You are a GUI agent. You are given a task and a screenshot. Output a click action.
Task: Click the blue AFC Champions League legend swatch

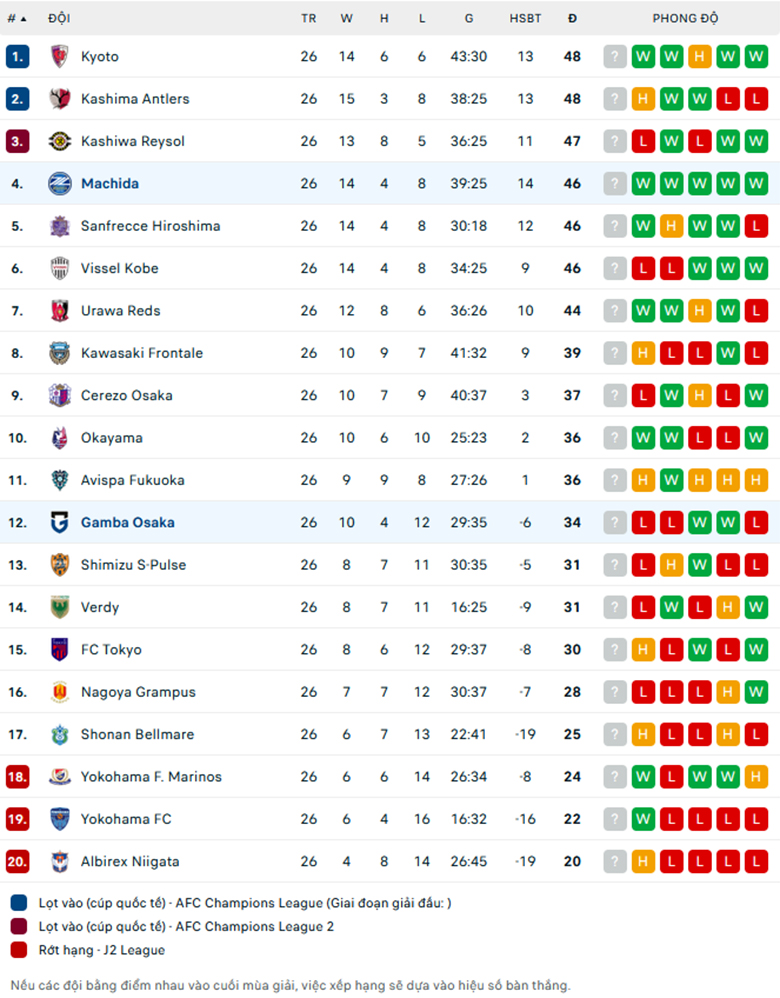[19, 903]
